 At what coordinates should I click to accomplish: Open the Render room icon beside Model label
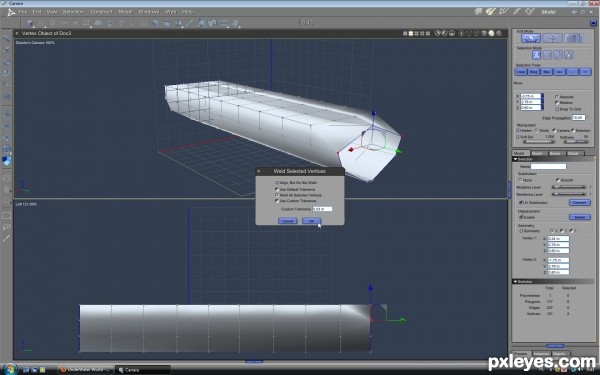[530, 11]
